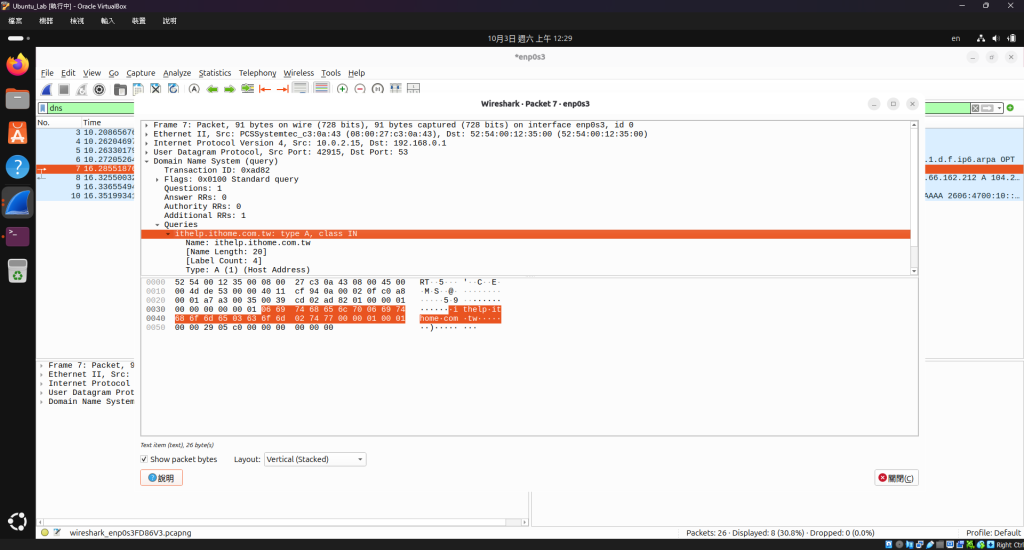The width and height of the screenshot is (1024, 550).
Task: Click the 關閉(C) close button
Action: [896, 478]
